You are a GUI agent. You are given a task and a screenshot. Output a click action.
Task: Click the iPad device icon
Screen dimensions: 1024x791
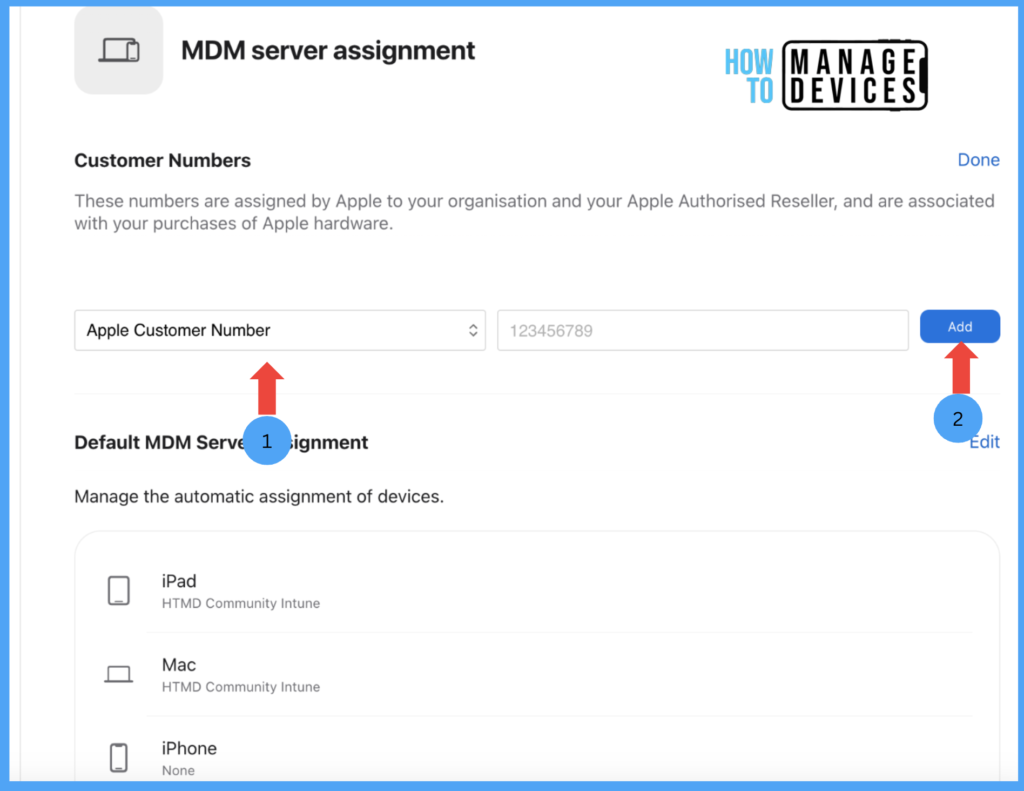(118, 590)
